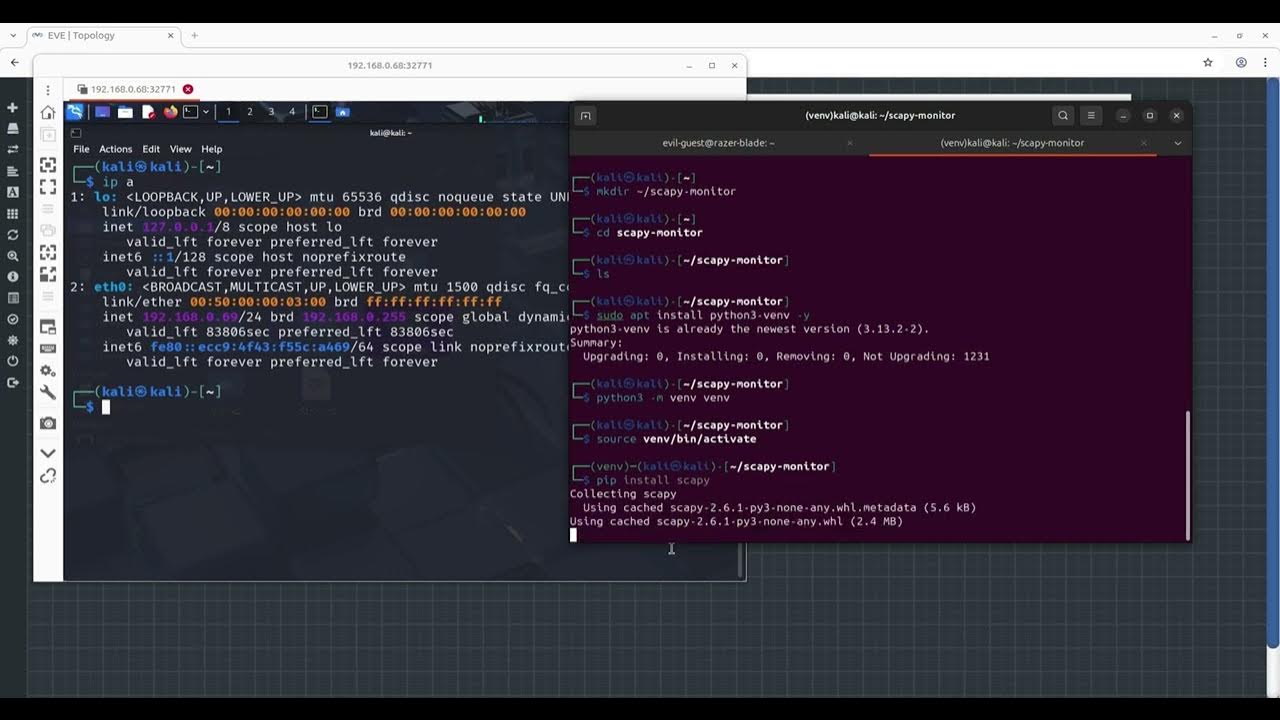This screenshot has height=720, width=1280.
Task: Open lab details list icon in EVE sidebar
Action: tap(13, 298)
